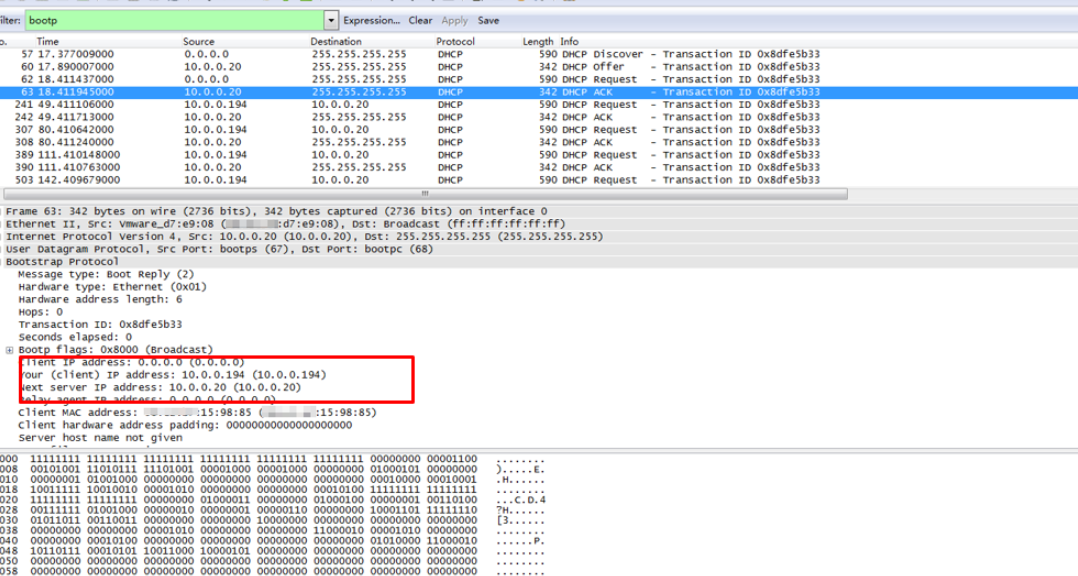Sort packets by the Info column header
1078x576 pixels.
tap(569, 41)
